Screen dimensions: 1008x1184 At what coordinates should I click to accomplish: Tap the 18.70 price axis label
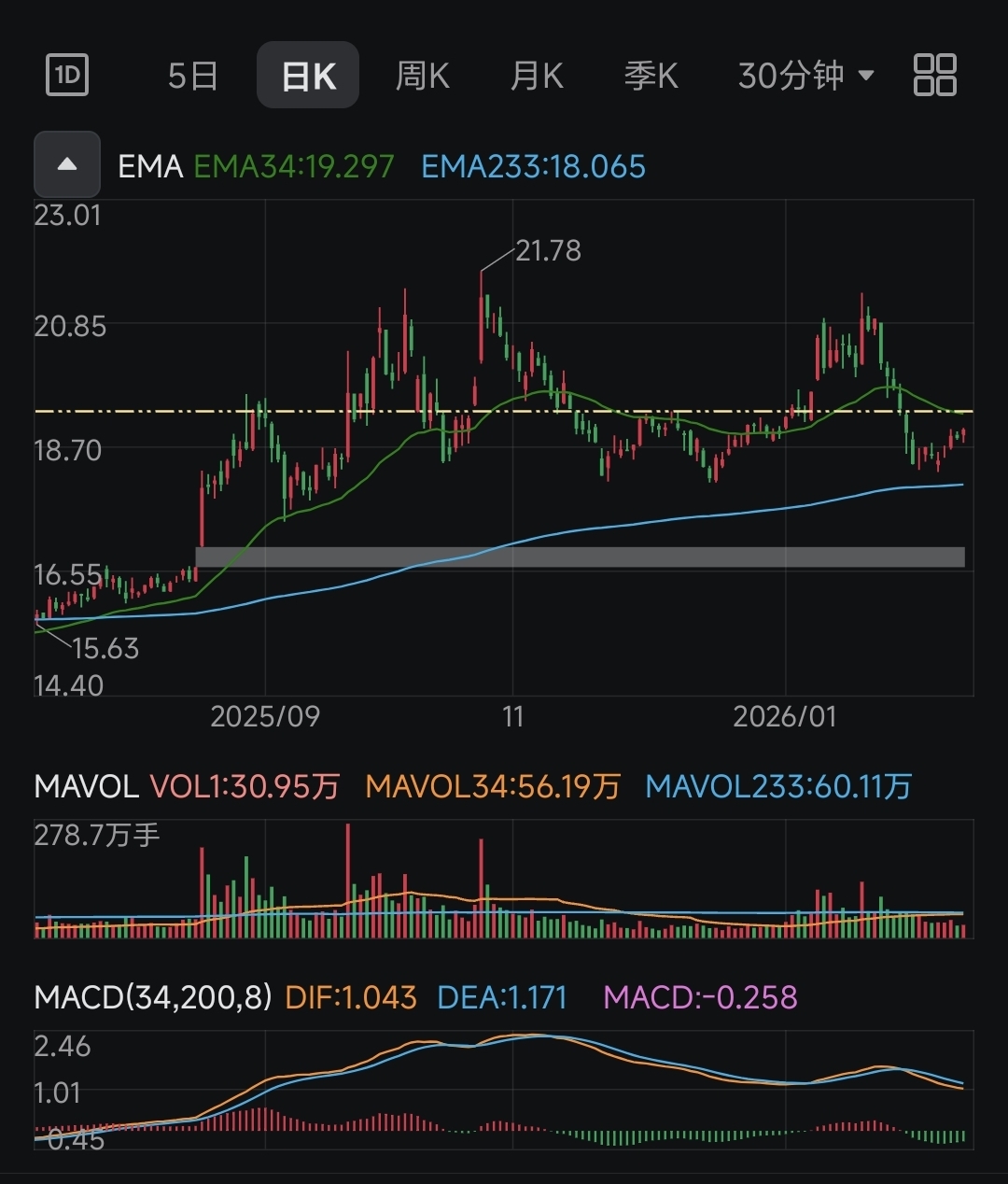tap(67, 450)
